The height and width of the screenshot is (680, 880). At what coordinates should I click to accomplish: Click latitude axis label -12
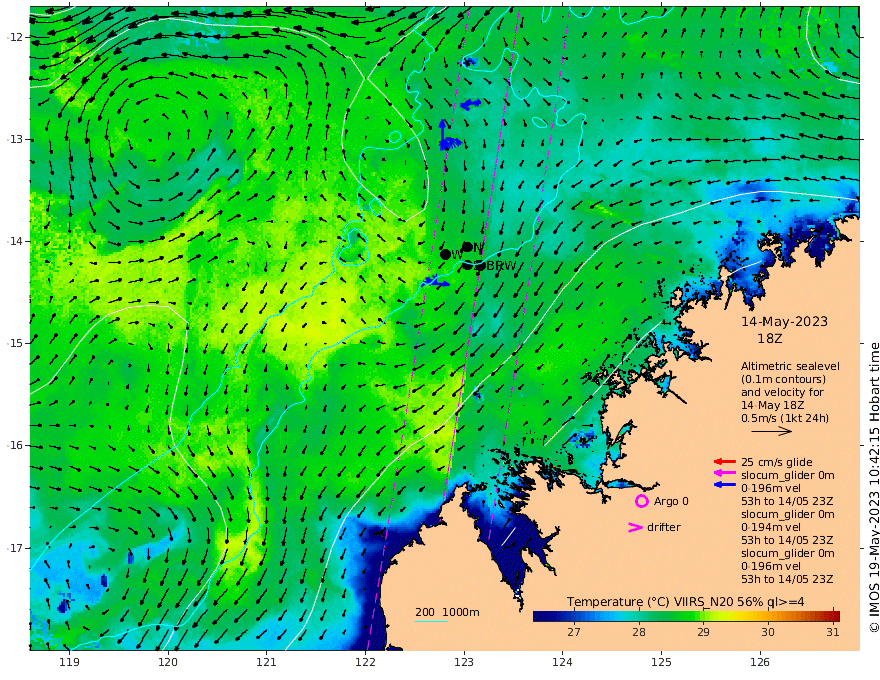click(x=15, y=37)
